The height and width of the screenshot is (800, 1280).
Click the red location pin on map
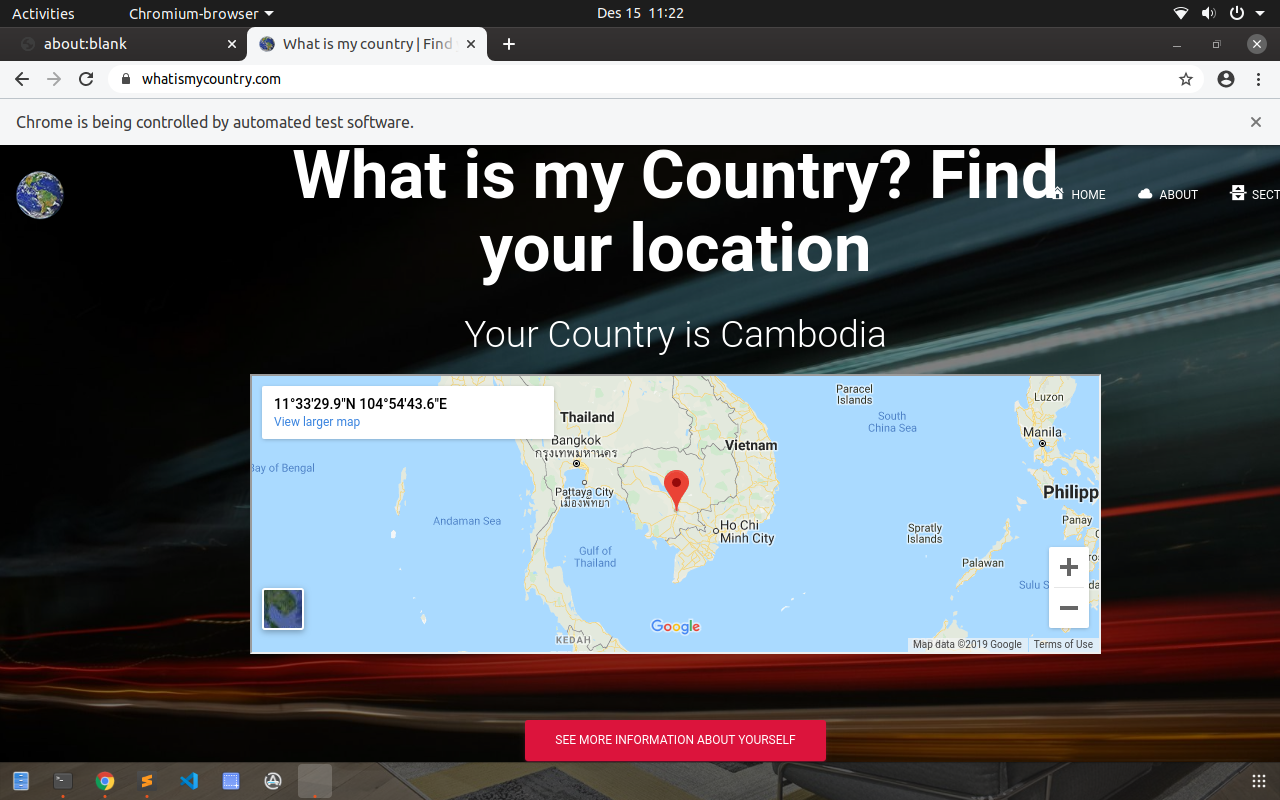[x=677, y=489]
